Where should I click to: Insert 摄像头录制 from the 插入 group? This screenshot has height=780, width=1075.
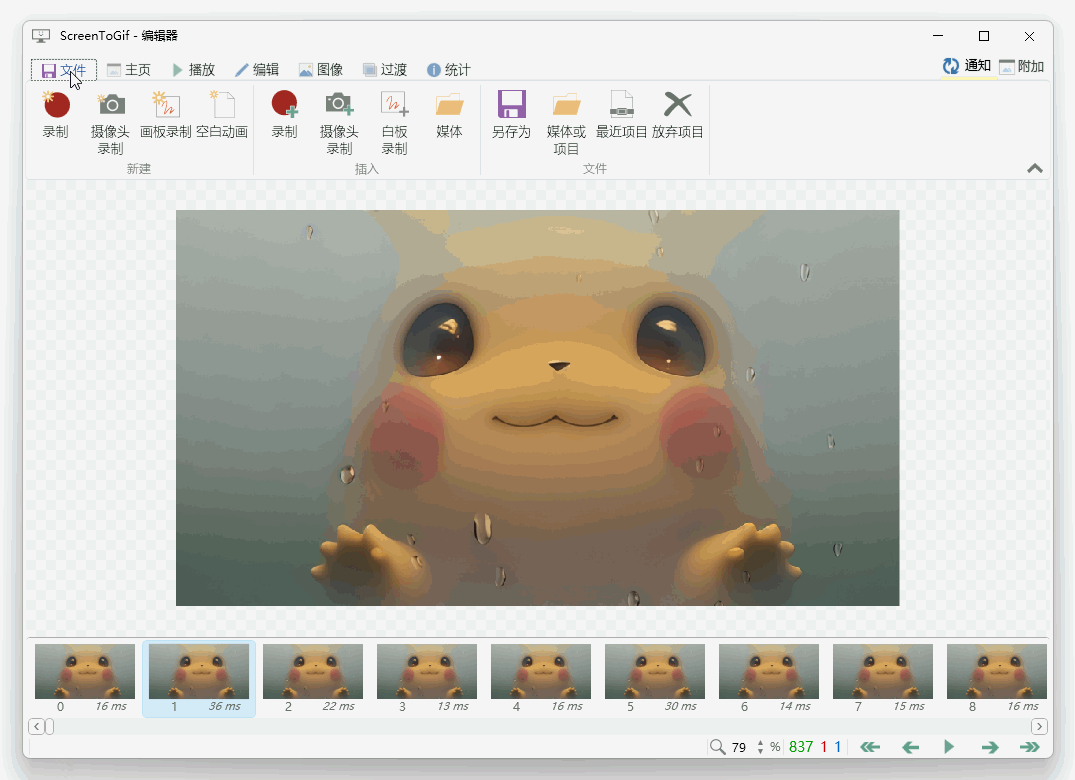pyautogui.click(x=339, y=123)
